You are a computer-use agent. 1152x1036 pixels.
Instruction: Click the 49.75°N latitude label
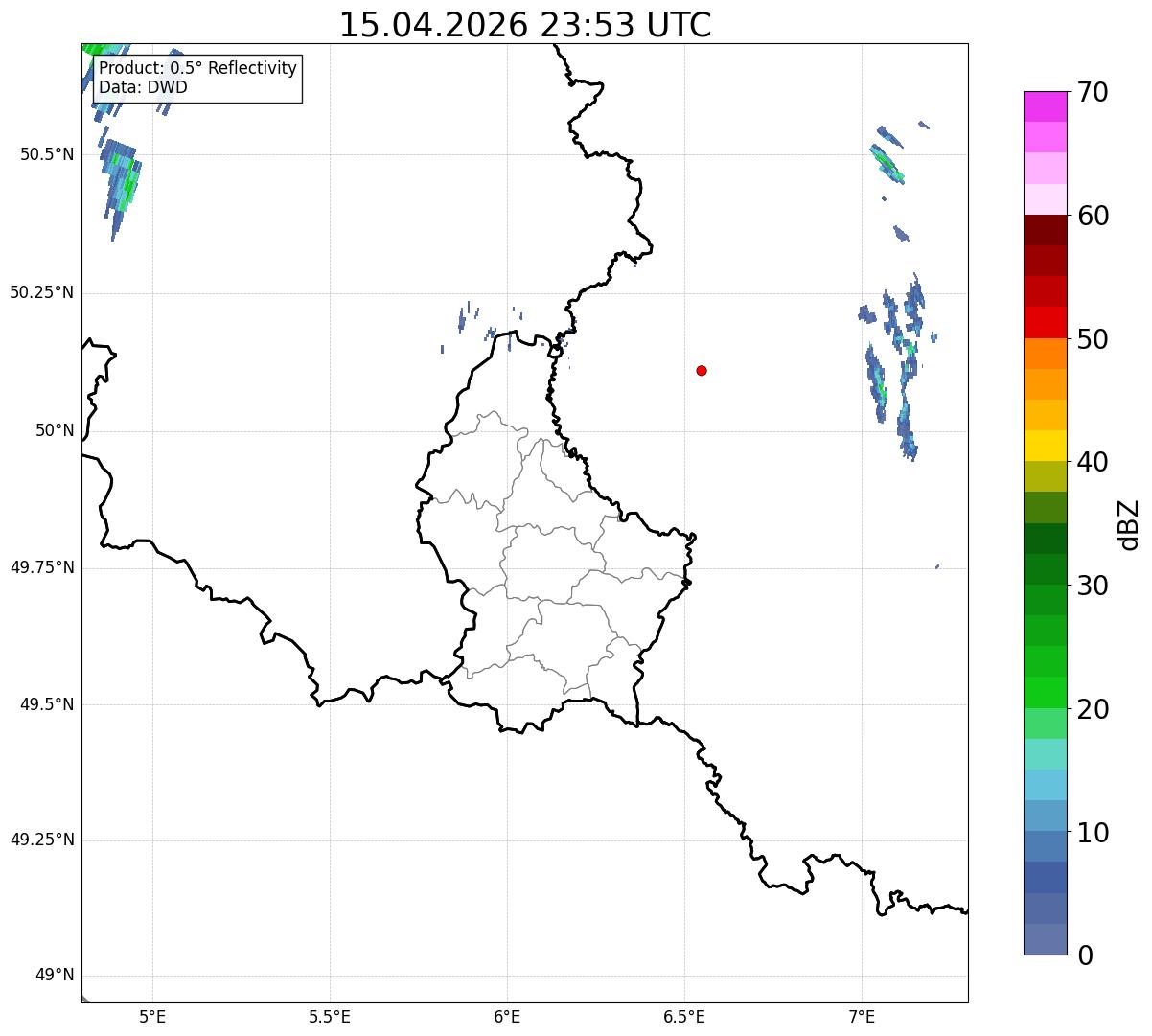coord(42,567)
